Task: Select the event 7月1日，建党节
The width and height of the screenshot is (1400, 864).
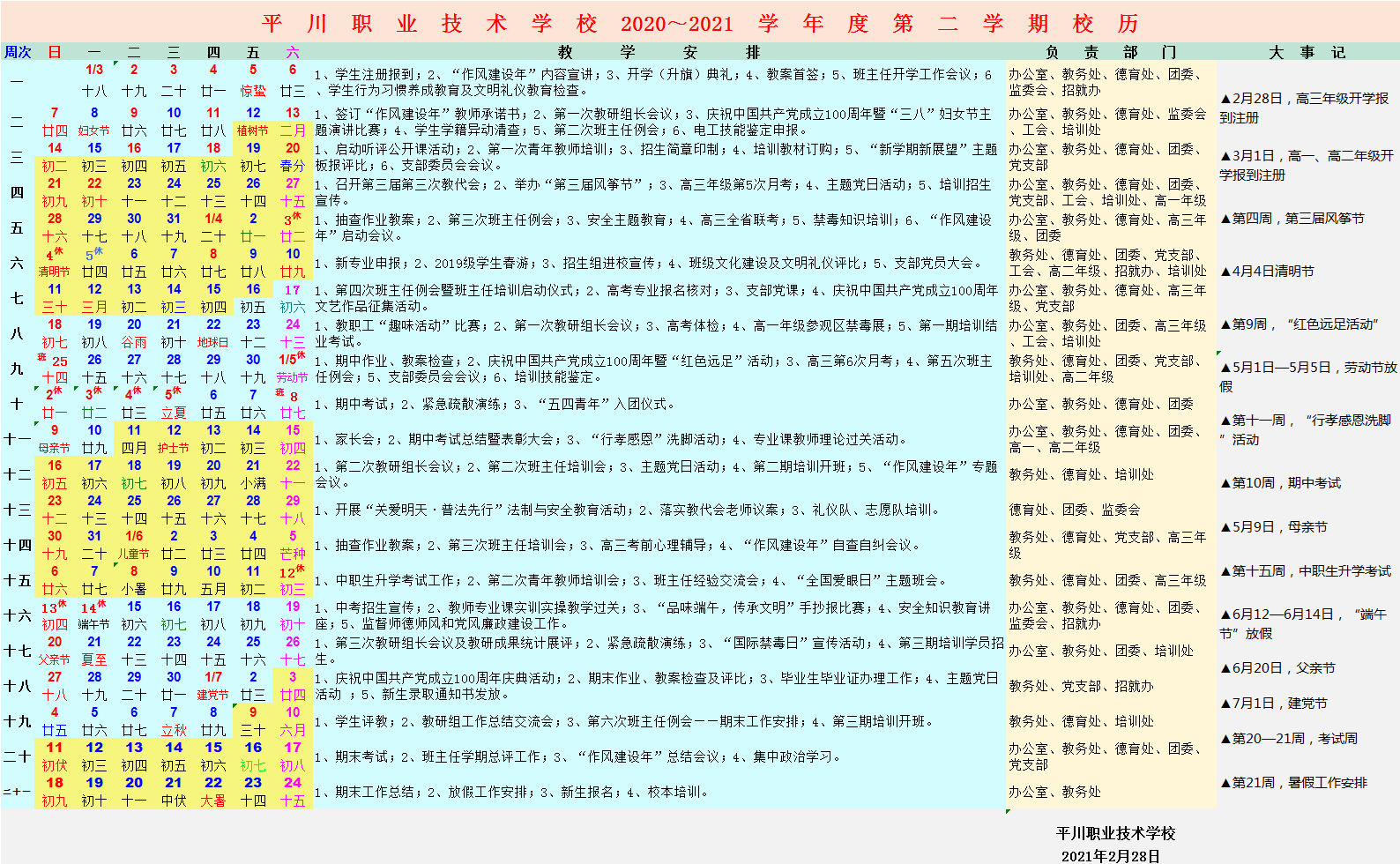Action: [x=1274, y=703]
